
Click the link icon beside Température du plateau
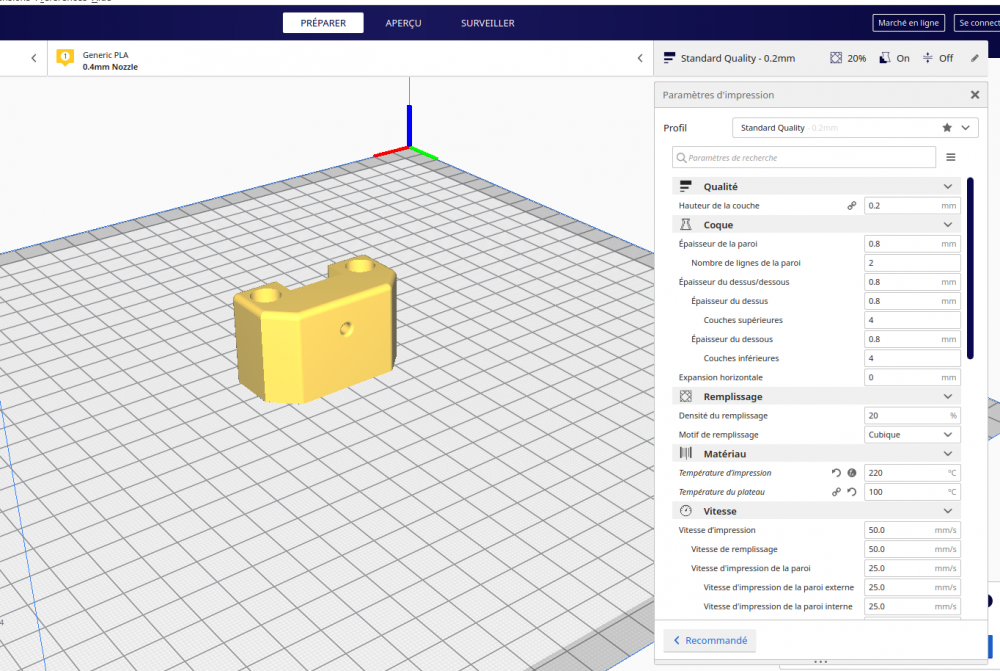point(836,492)
